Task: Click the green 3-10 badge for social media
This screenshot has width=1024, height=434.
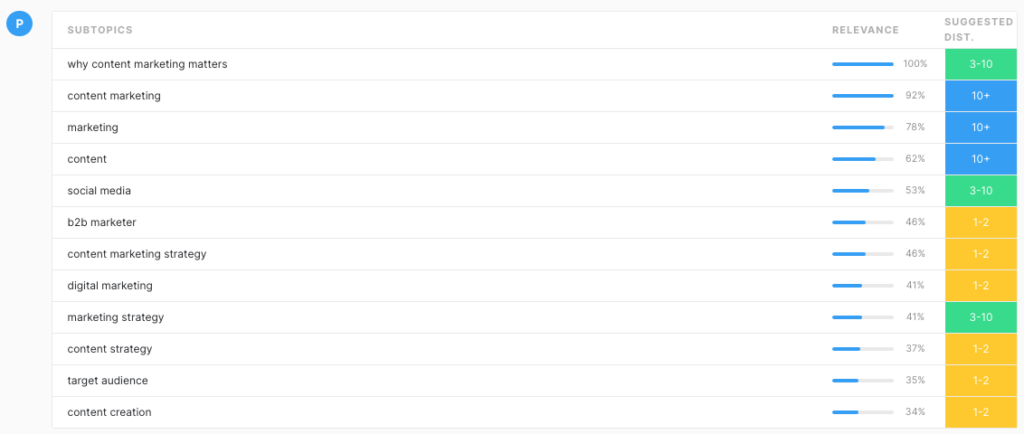Action: (x=981, y=191)
